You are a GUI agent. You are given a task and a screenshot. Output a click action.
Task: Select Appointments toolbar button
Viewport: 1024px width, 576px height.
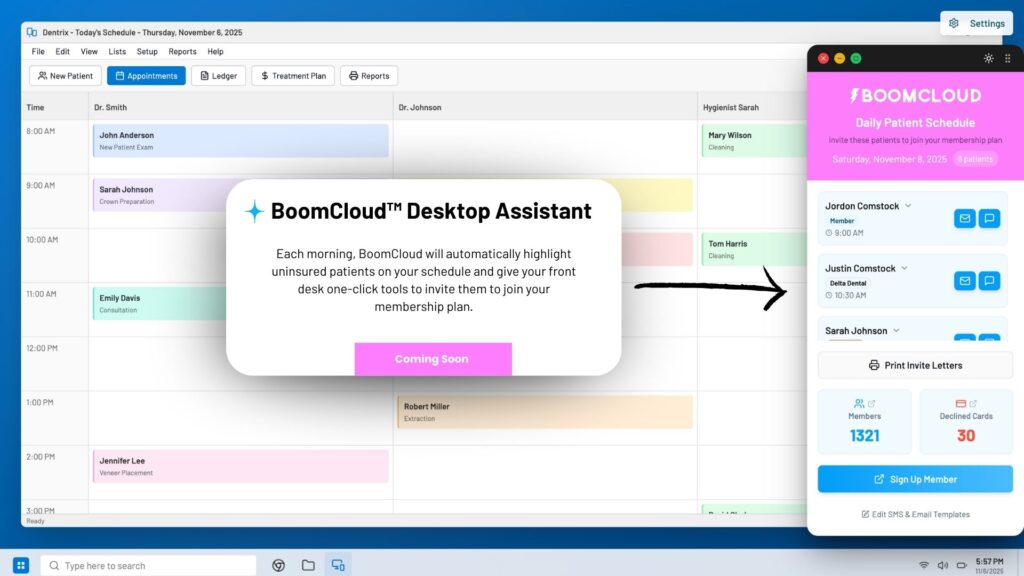click(x=146, y=76)
